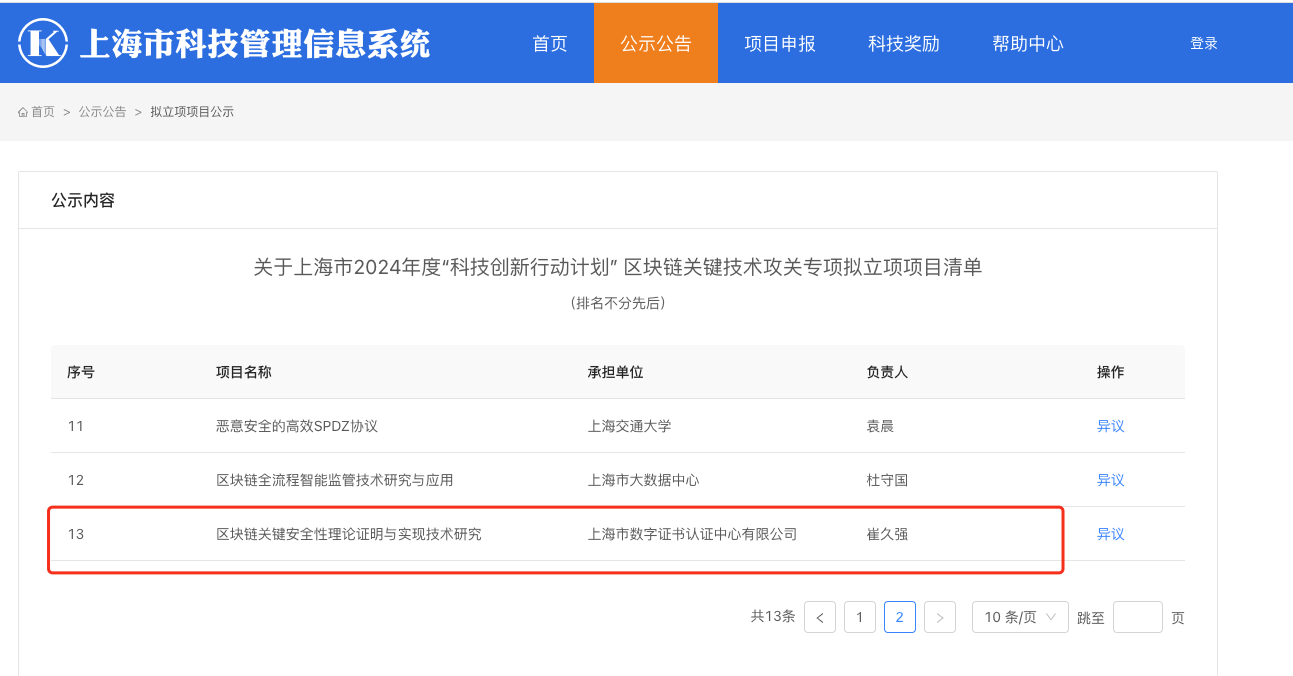Click 负责人 column header
1293x676 pixels.
point(887,372)
